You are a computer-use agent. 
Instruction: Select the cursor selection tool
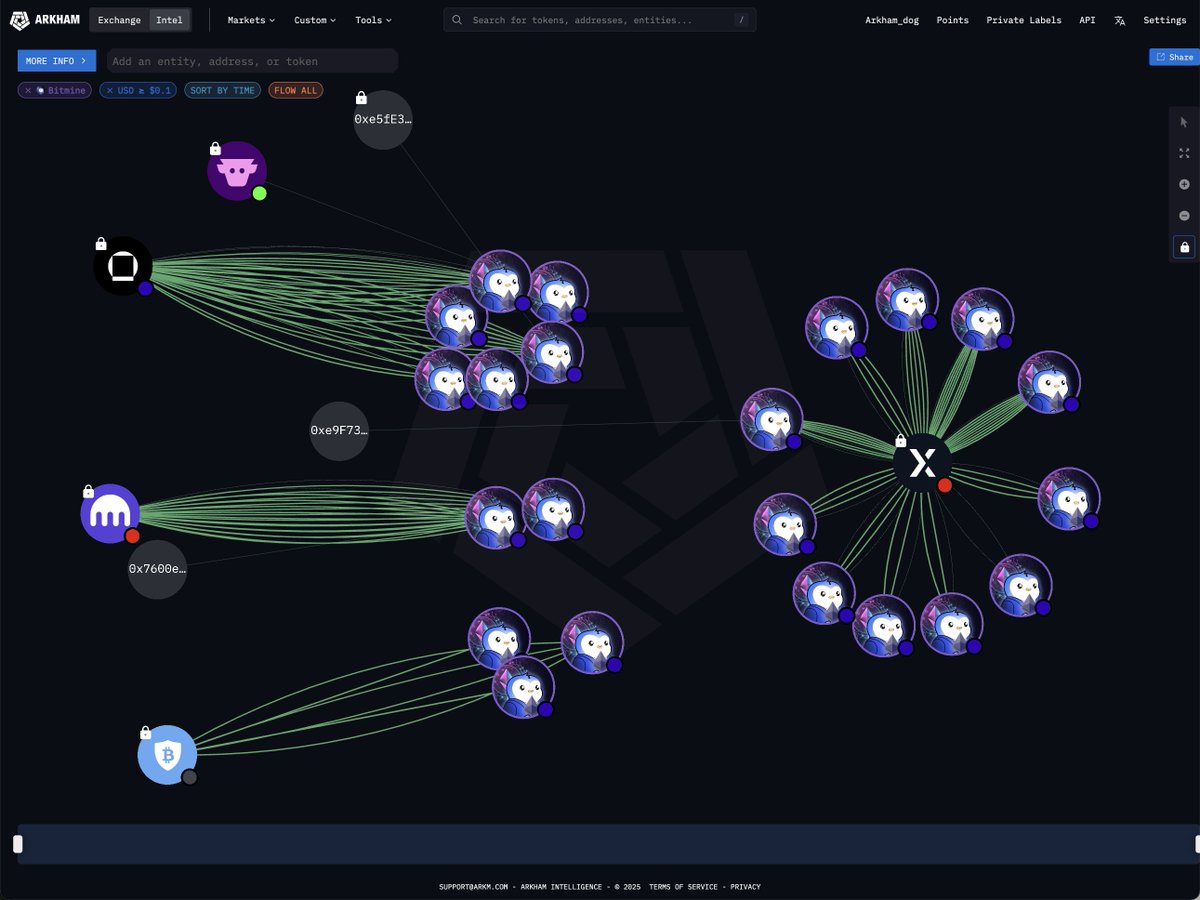click(x=1184, y=121)
